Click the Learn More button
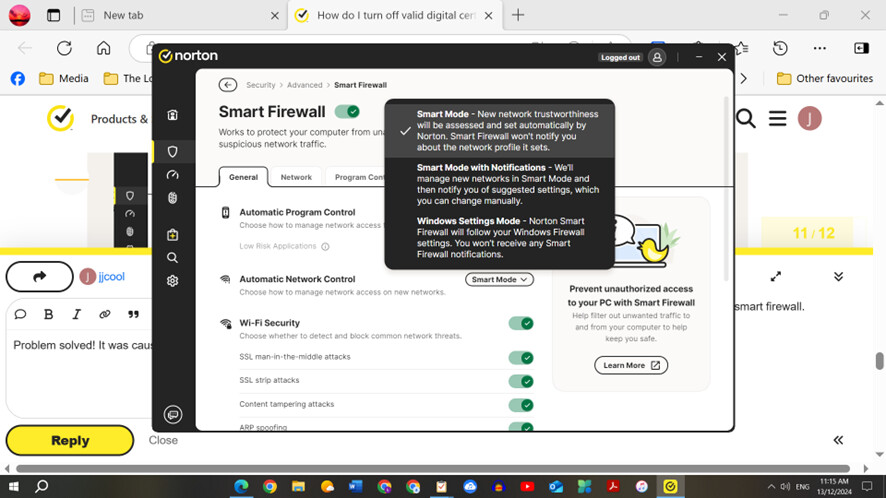The image size is (886, 498). click(630, 365)
